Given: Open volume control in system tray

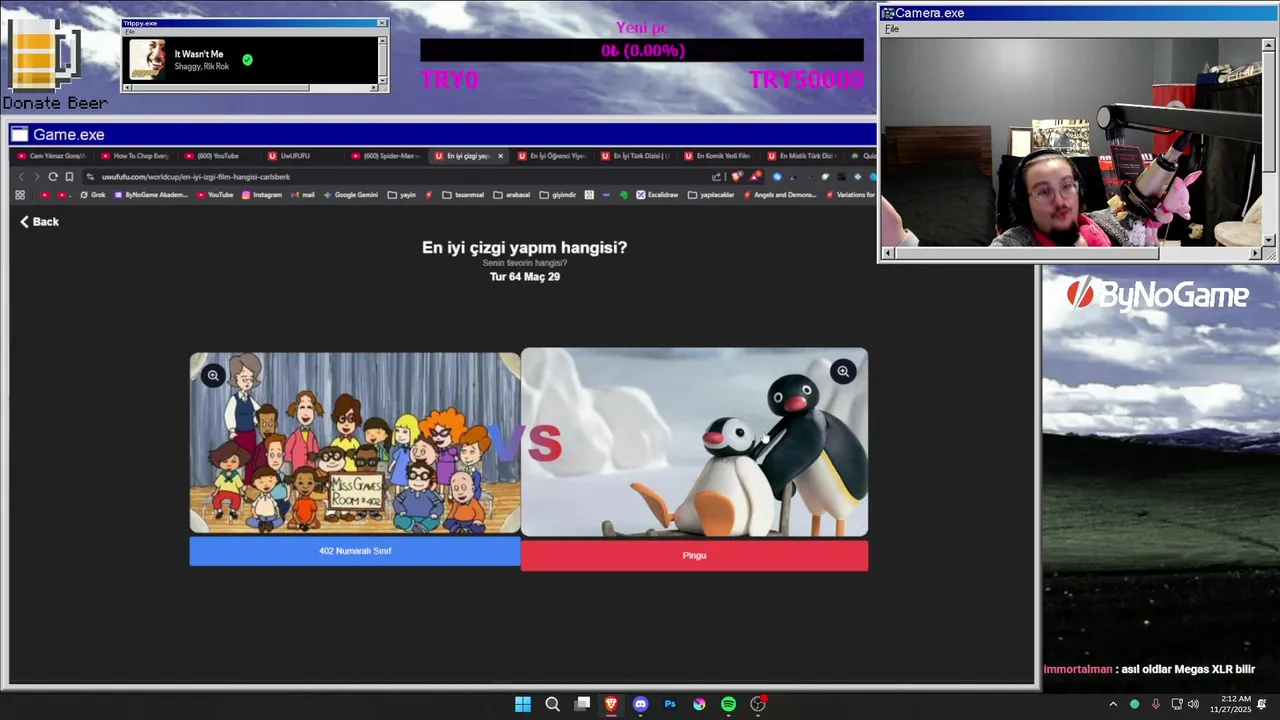Looking at the screenshot, I should (1193, 704).
